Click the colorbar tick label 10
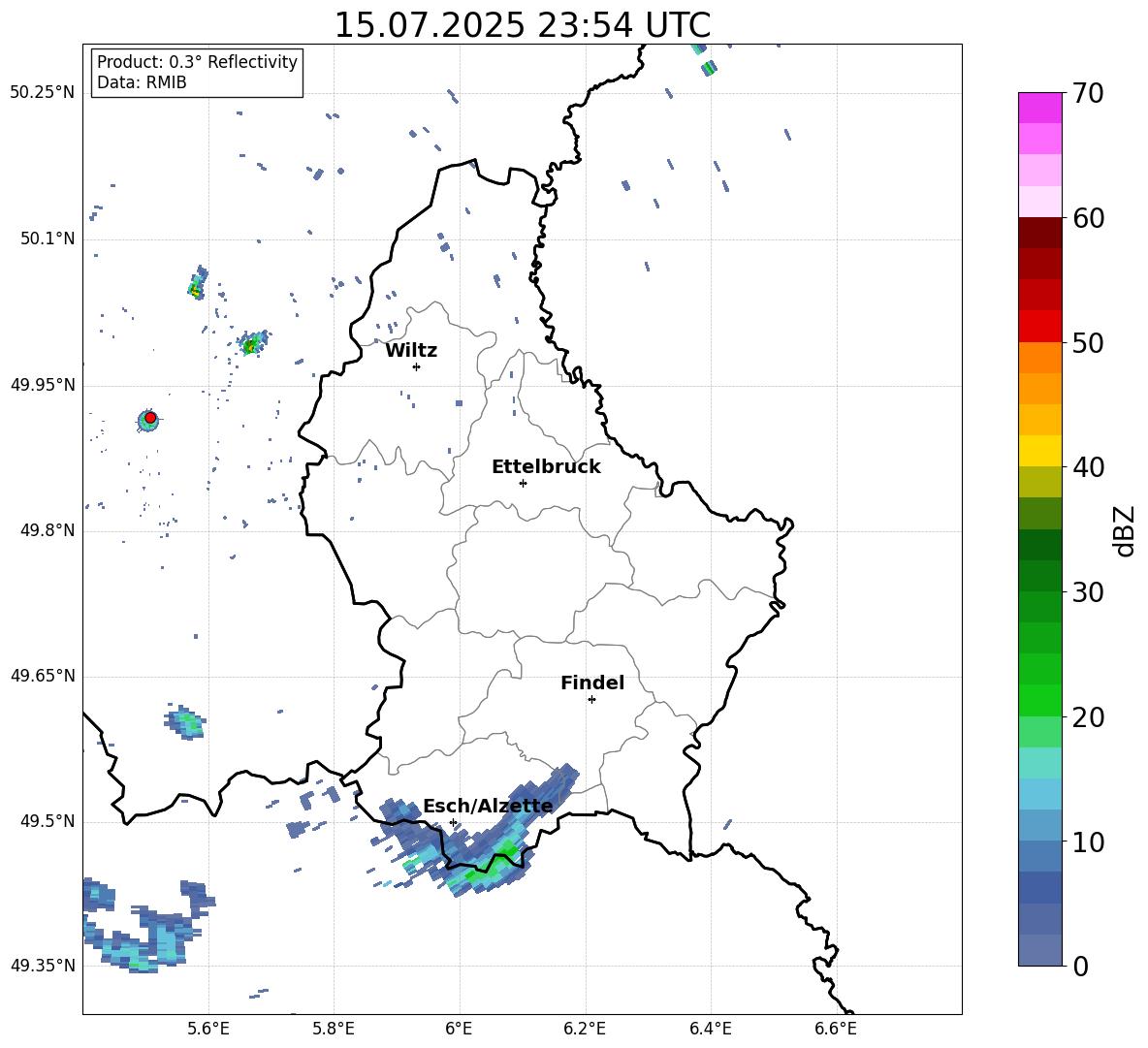This screenshot has height=1048, width=1148. coord(1088,842)
